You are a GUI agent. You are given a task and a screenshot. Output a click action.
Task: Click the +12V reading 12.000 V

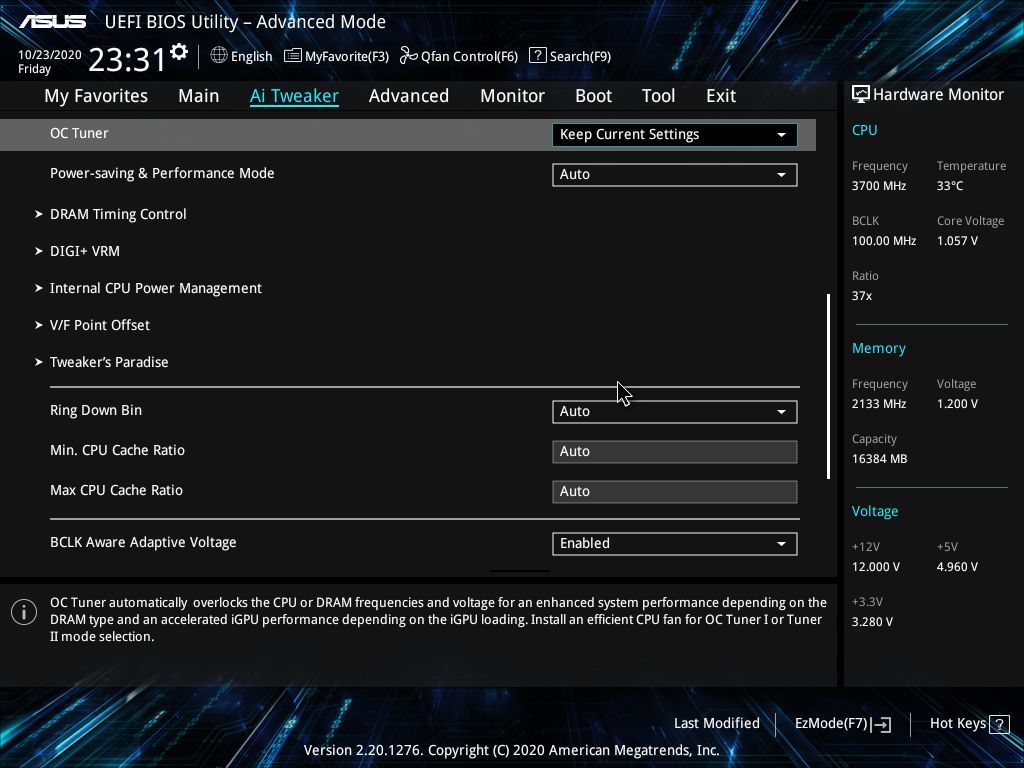[x=875, y=567]
